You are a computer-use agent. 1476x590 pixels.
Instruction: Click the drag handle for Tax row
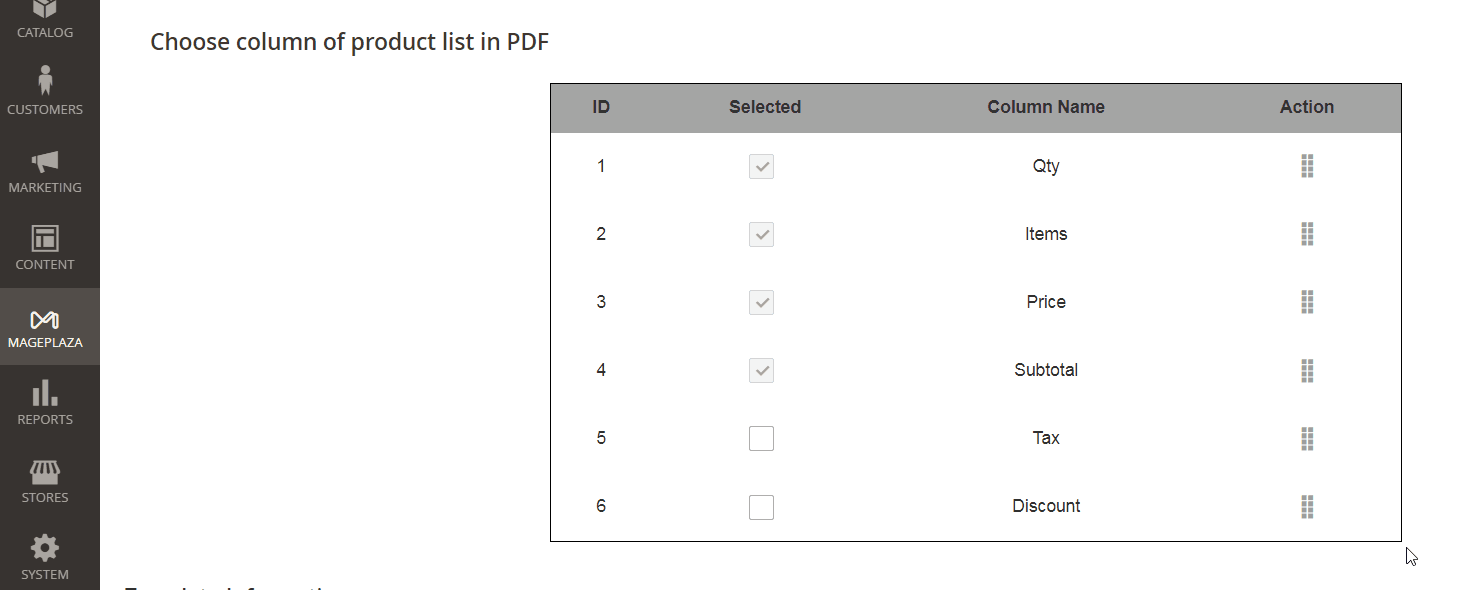point(1307,438)
